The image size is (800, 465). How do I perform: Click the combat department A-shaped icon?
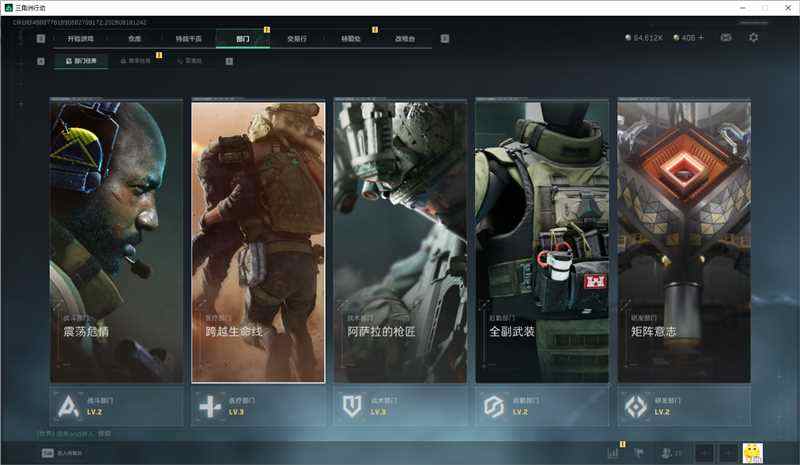click(68, 406)
